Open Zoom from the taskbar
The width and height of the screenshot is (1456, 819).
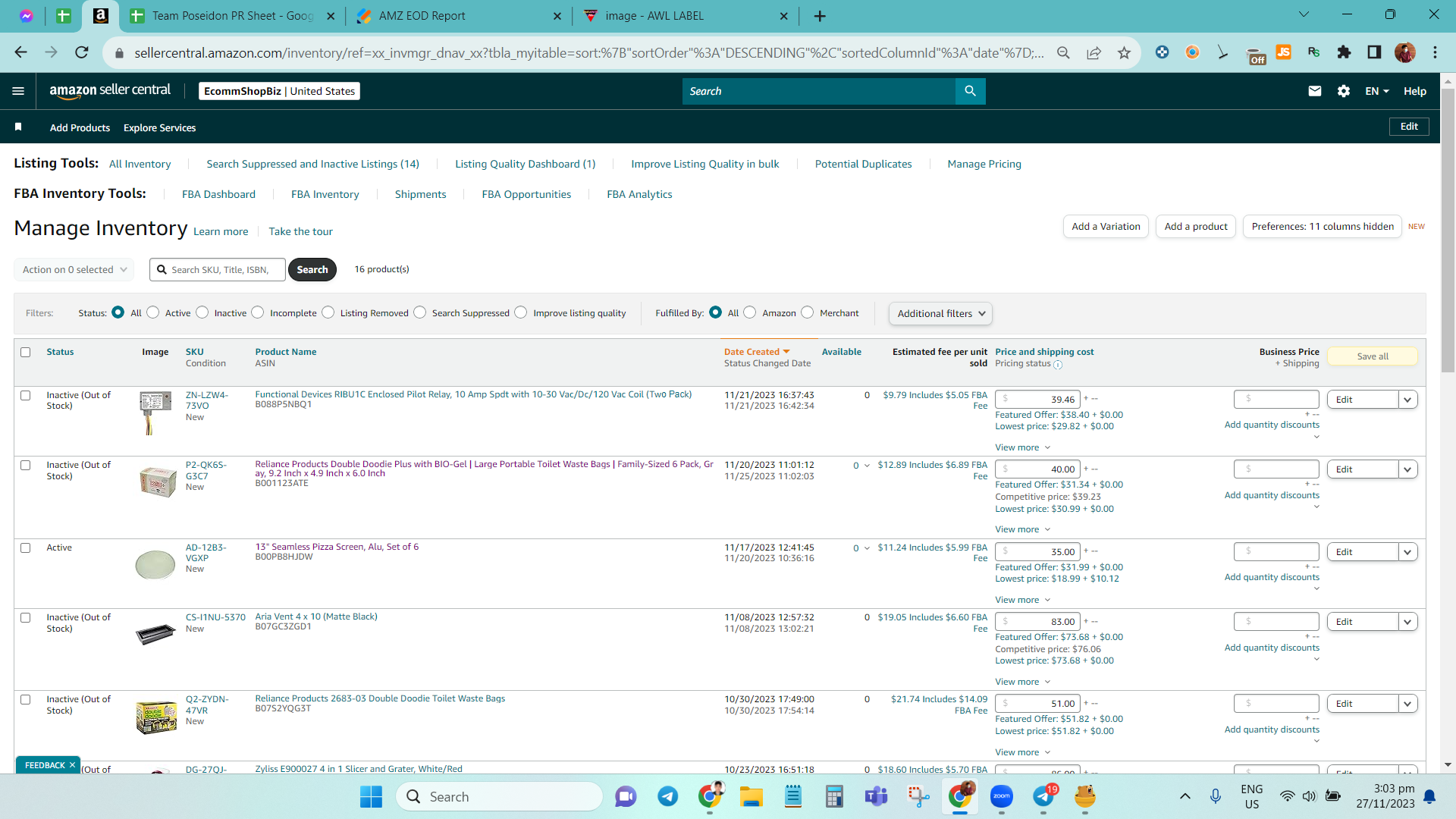pos(1002,796)
